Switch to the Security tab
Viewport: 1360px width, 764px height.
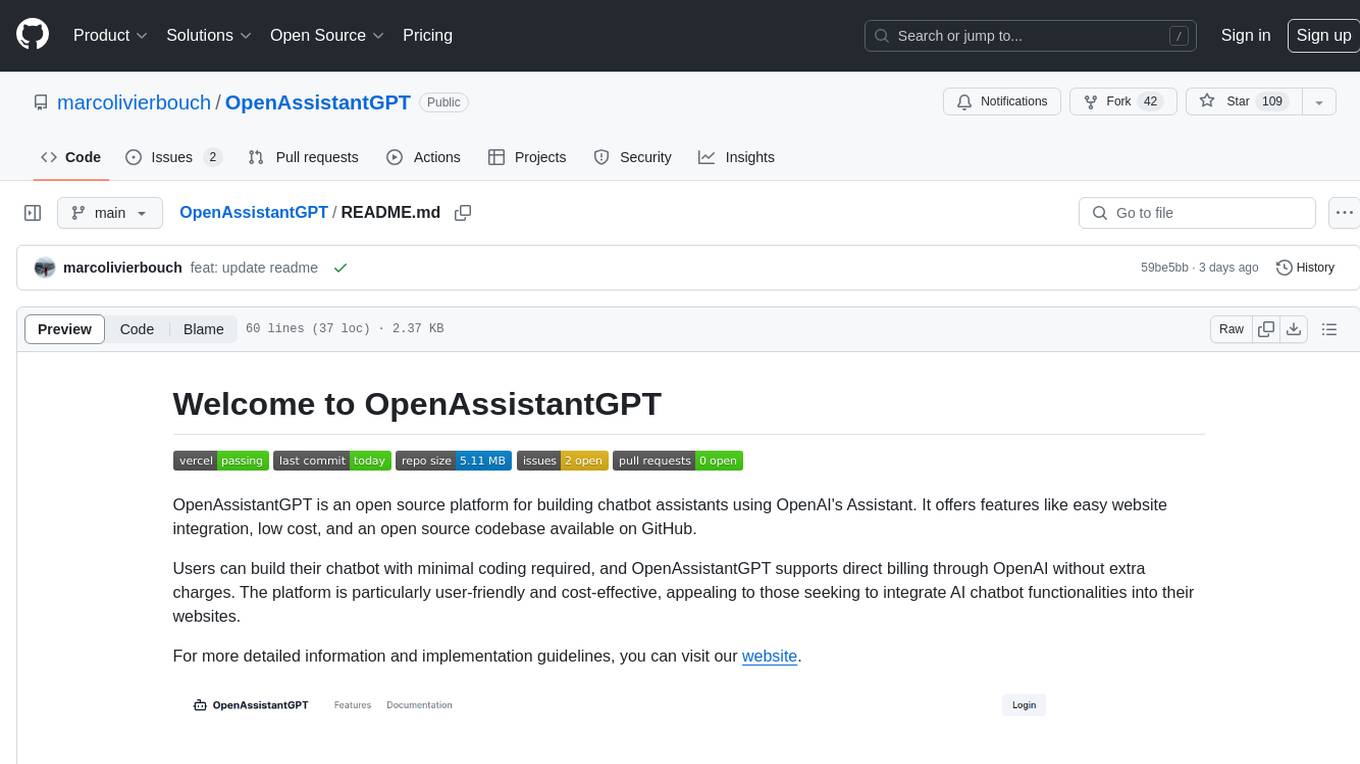(x=632, y=157)
